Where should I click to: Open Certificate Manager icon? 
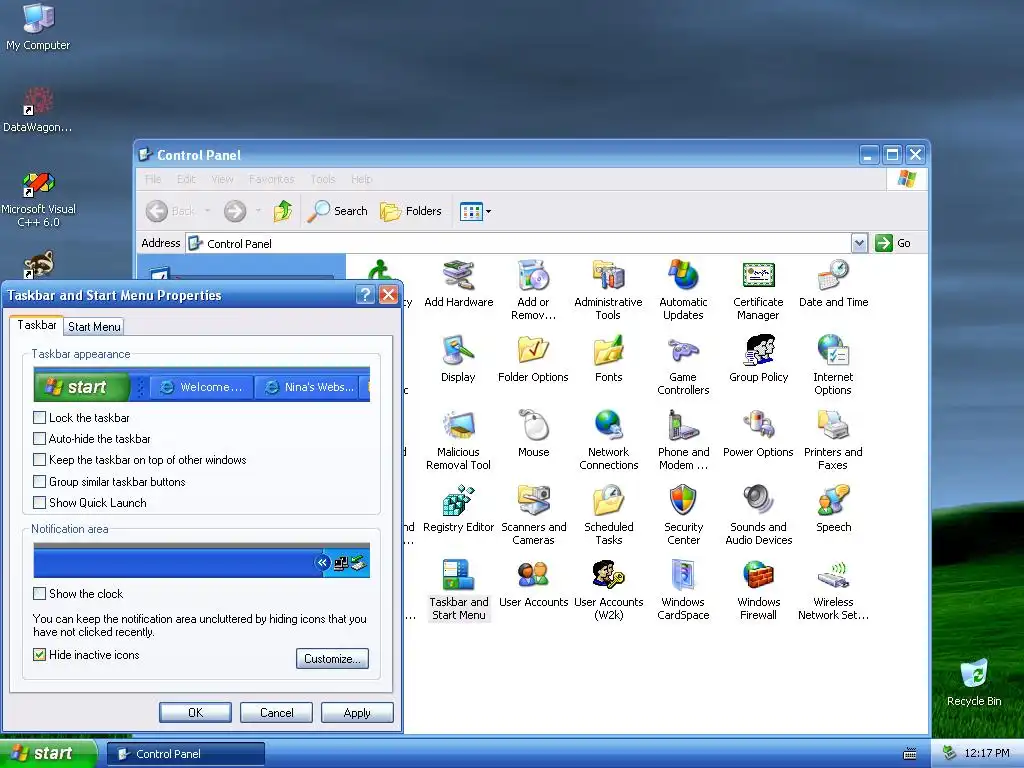(758, 290)
